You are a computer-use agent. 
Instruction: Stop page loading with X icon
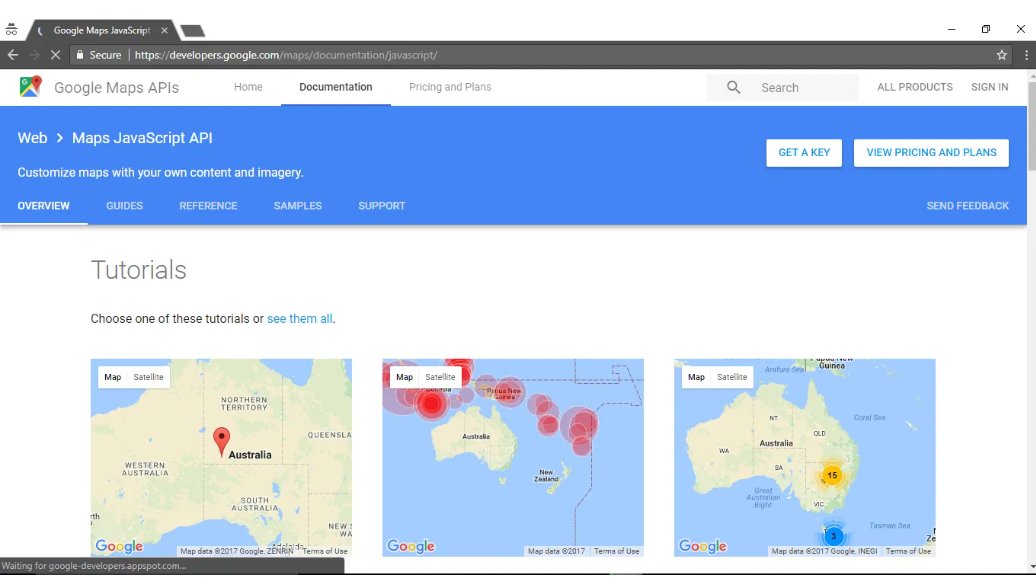pyautogui.click(x=54, y=55)
